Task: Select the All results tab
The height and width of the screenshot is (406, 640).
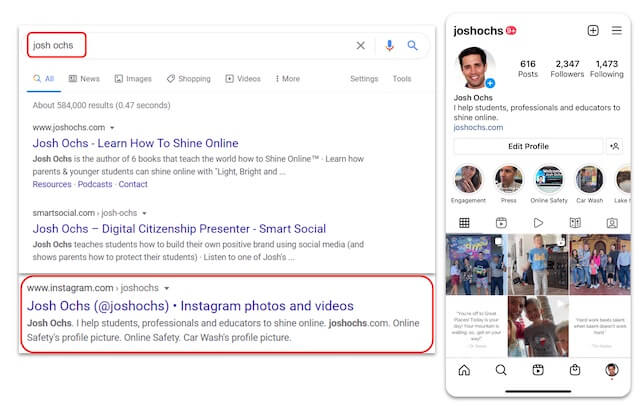Action: click(44, 78)
